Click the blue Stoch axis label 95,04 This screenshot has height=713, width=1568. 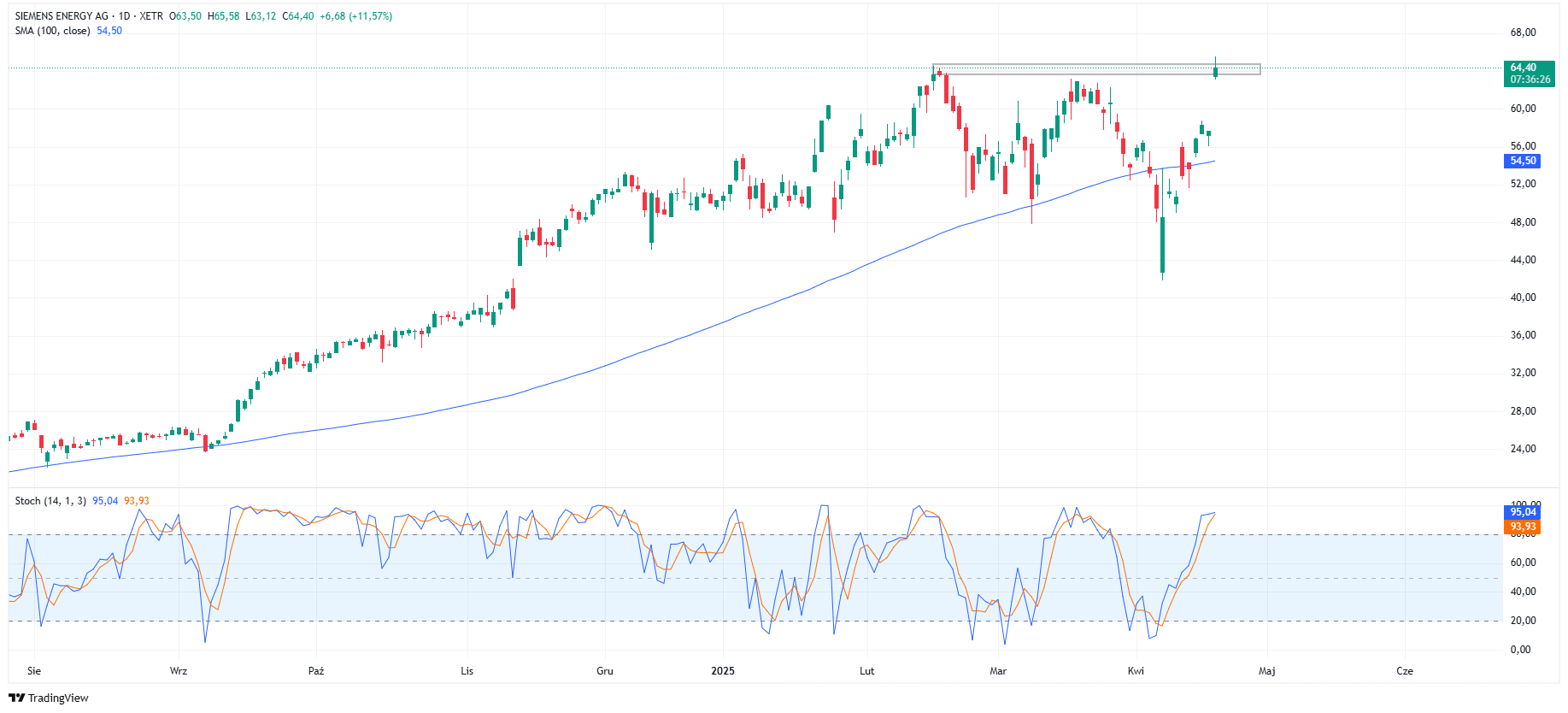point(1523,512)
